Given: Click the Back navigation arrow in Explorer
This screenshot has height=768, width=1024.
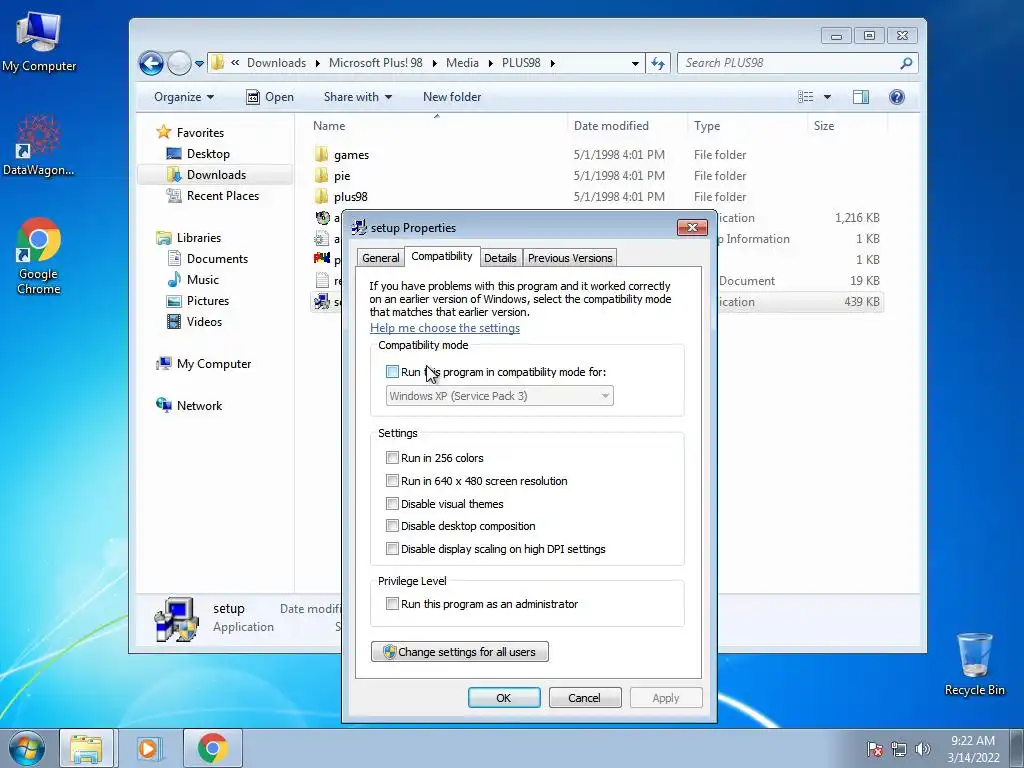Looking at the screenshot, I should click(x=151, y=63).
